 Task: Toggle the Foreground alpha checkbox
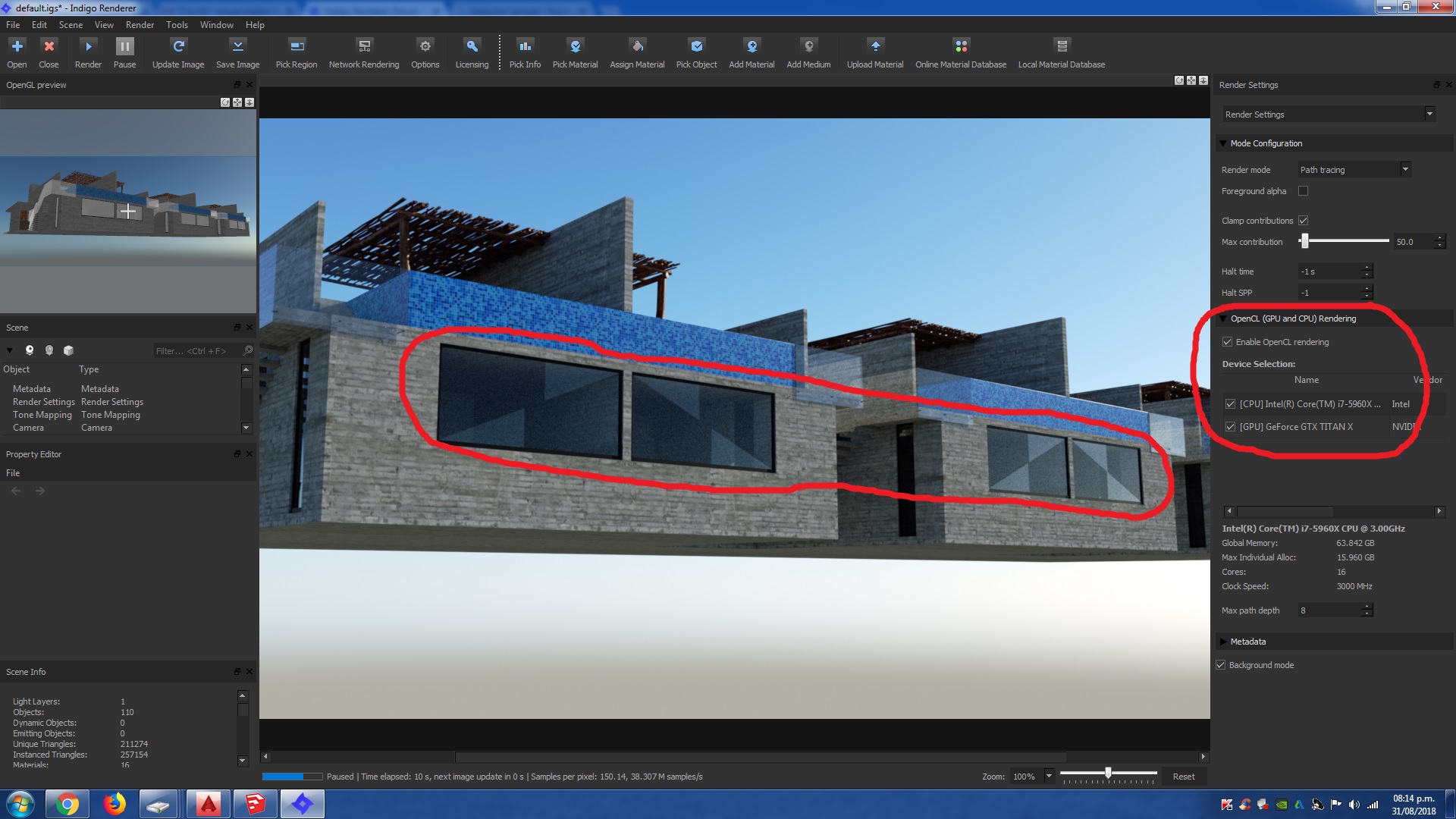tap(1303, 191)
